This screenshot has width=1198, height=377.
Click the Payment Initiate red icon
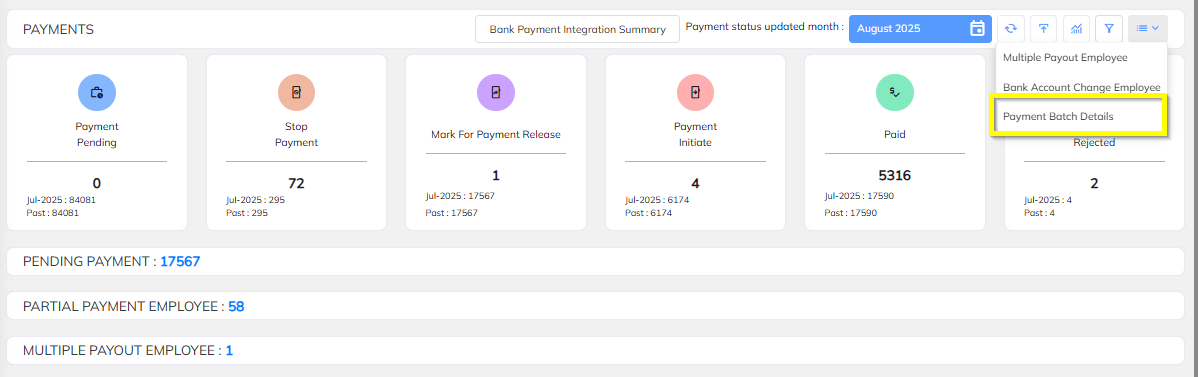click(x=695, y=93)
